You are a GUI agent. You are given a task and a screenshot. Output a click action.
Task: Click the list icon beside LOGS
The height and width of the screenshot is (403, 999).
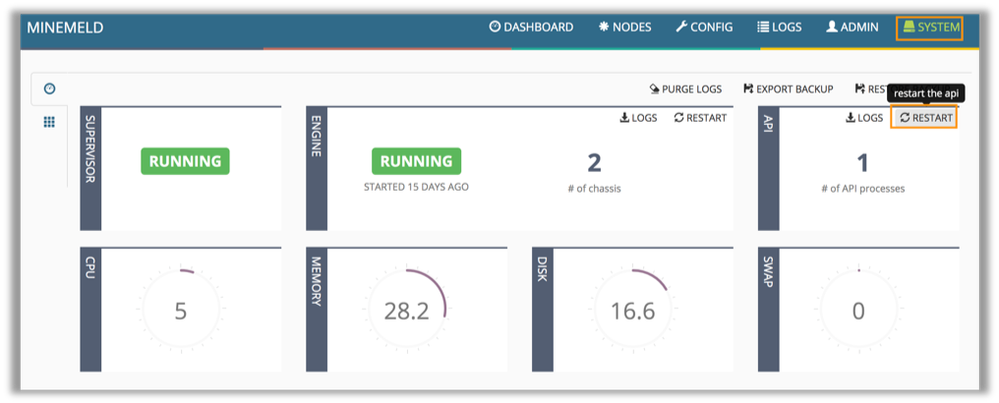click(763, 27)
